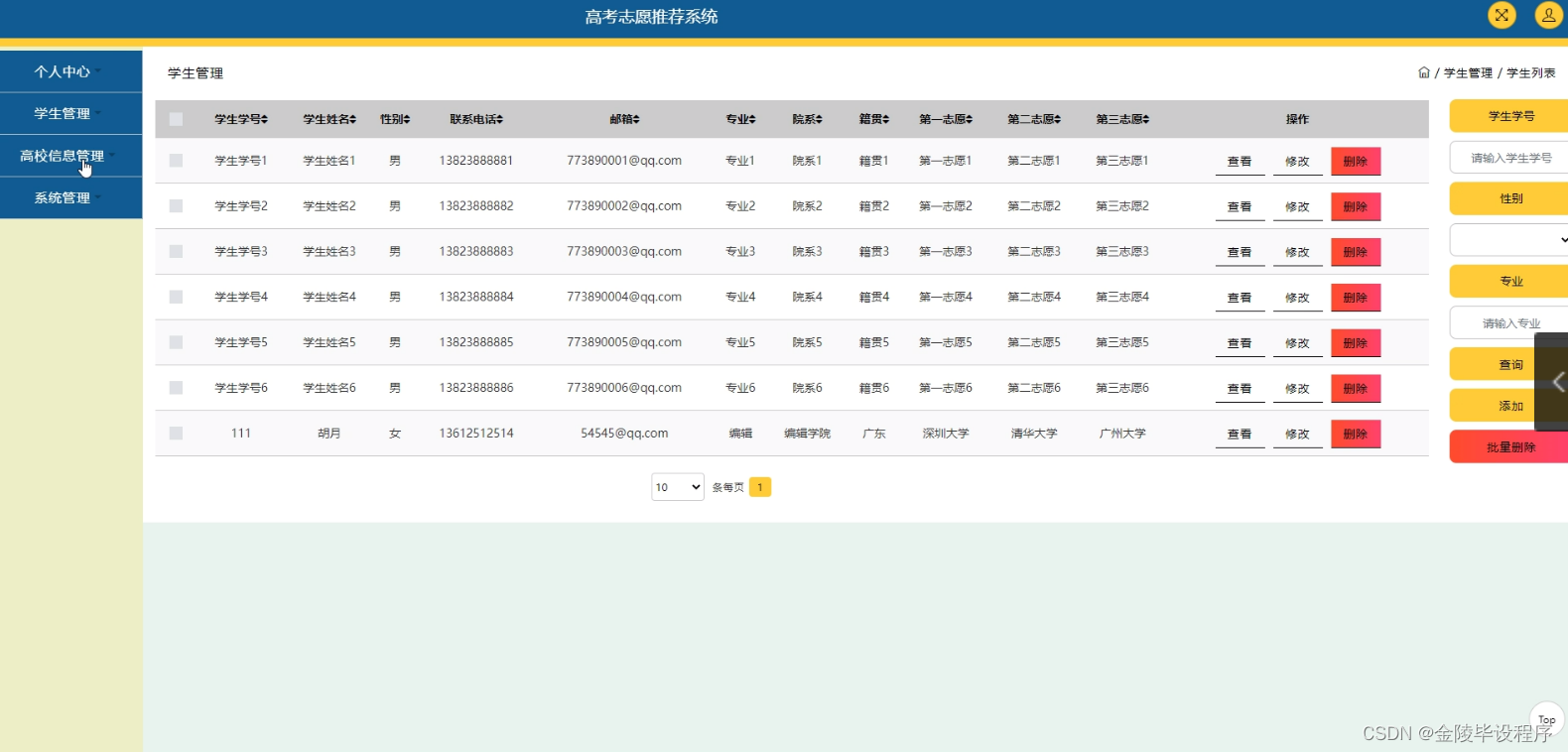This screenshot has height=752, width=1568.
Task: Sort by 学生学号 column arrows
Action: coord(265,119)
